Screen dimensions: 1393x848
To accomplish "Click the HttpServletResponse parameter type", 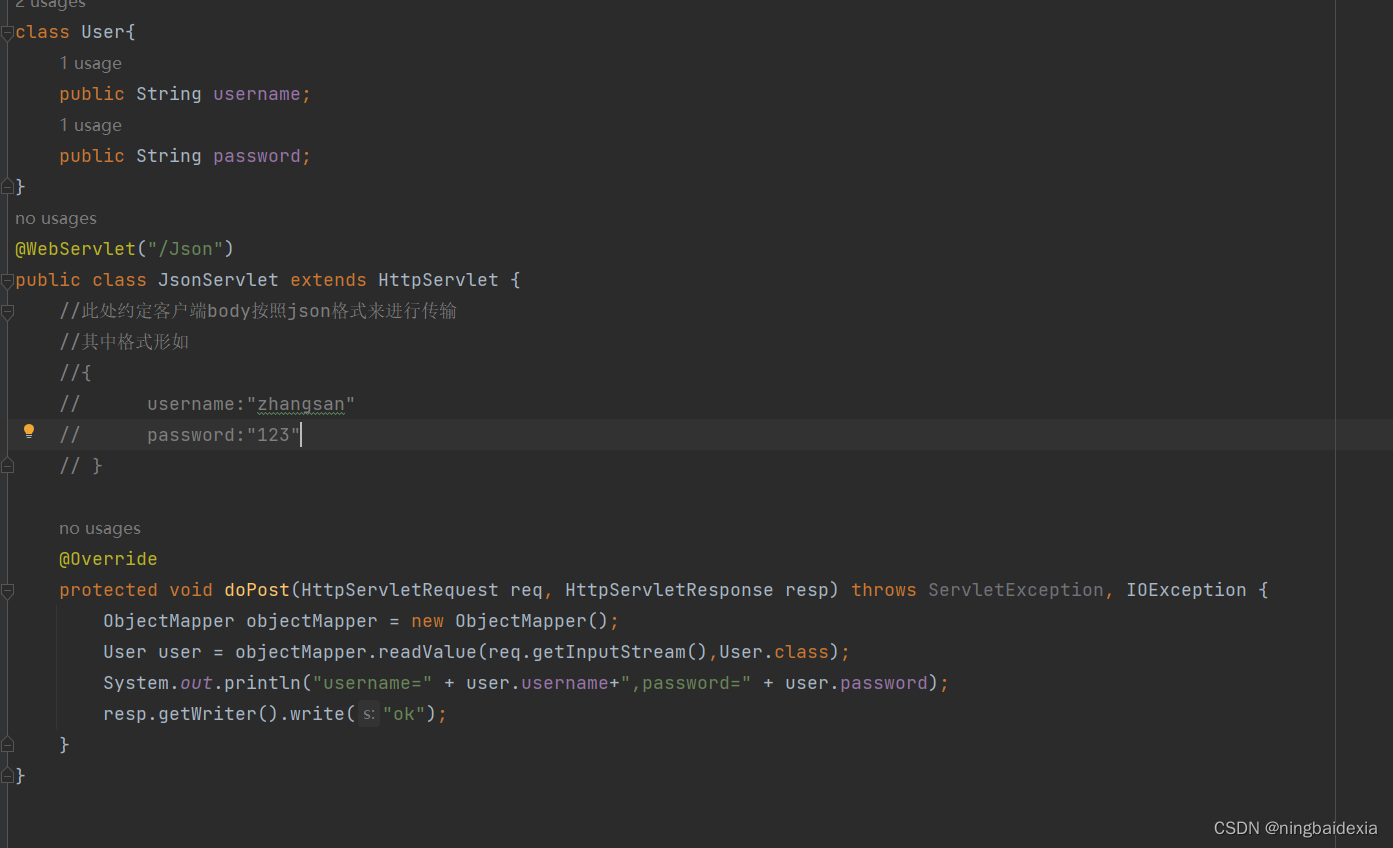I will coord(669,590).
